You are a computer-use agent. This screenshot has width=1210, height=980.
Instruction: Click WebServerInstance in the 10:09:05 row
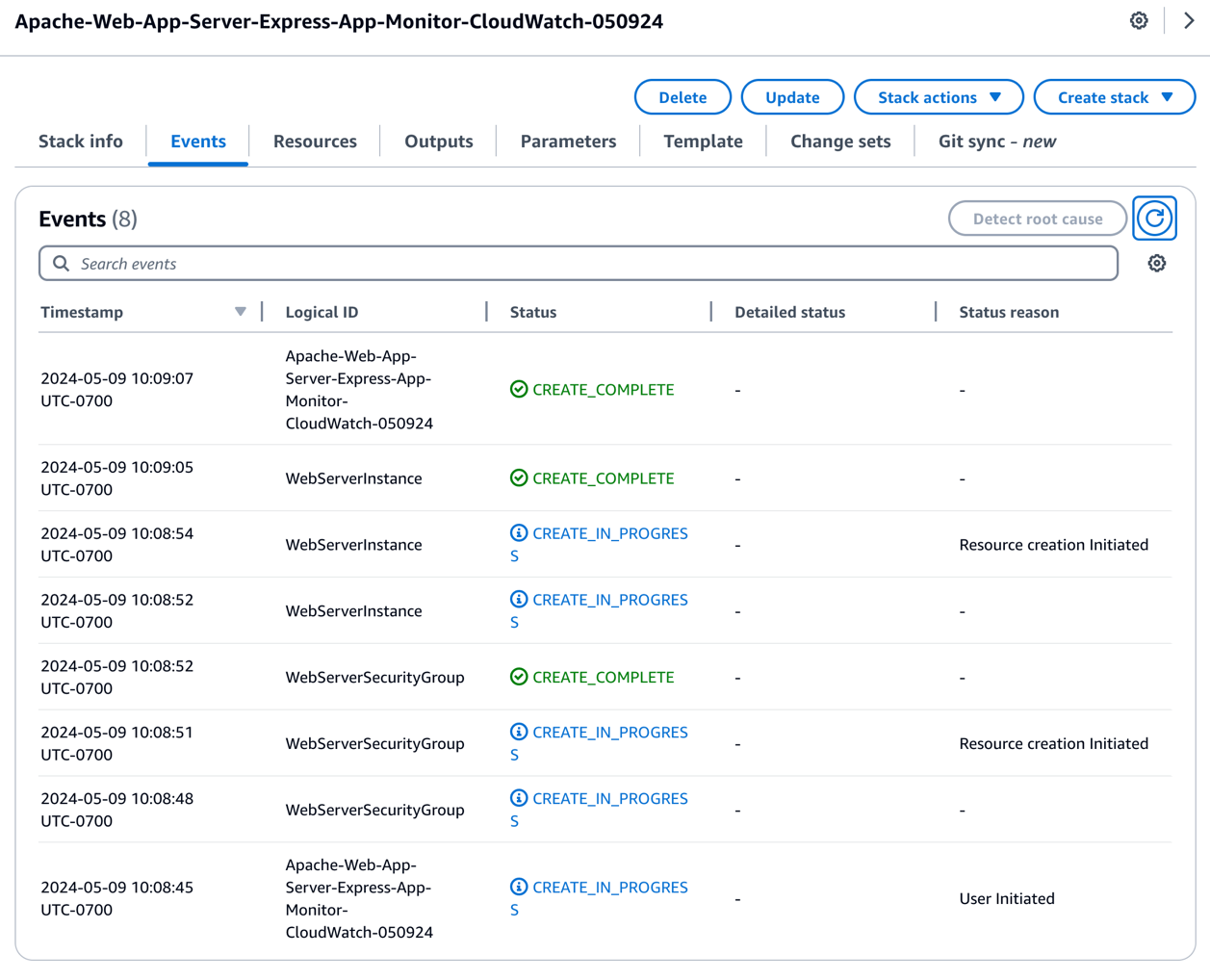[353, 477]
